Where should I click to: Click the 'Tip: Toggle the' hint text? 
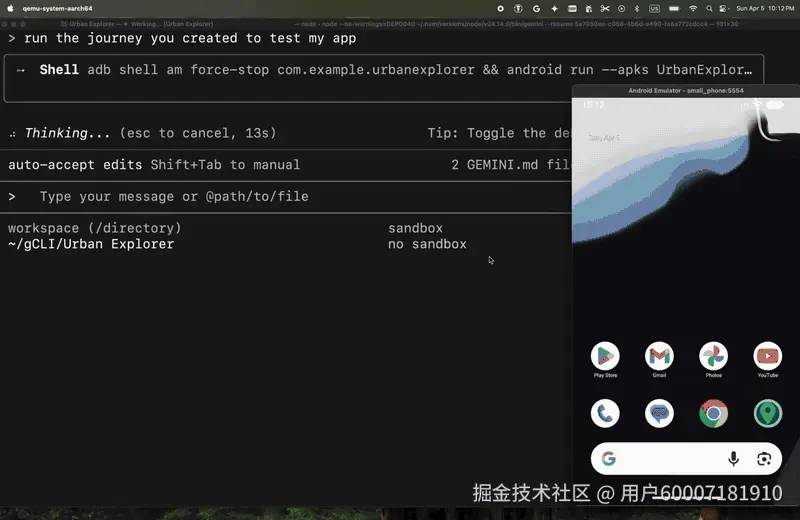tap(498, 133)
